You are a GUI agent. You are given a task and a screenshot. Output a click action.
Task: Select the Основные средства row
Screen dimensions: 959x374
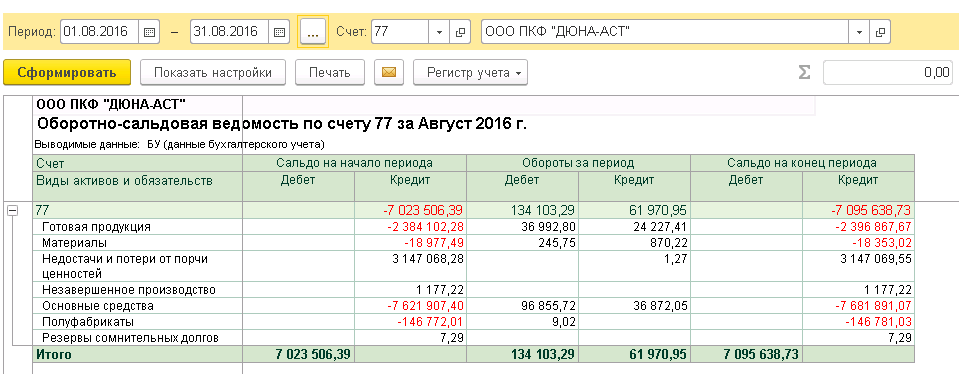tap(474, 306)
